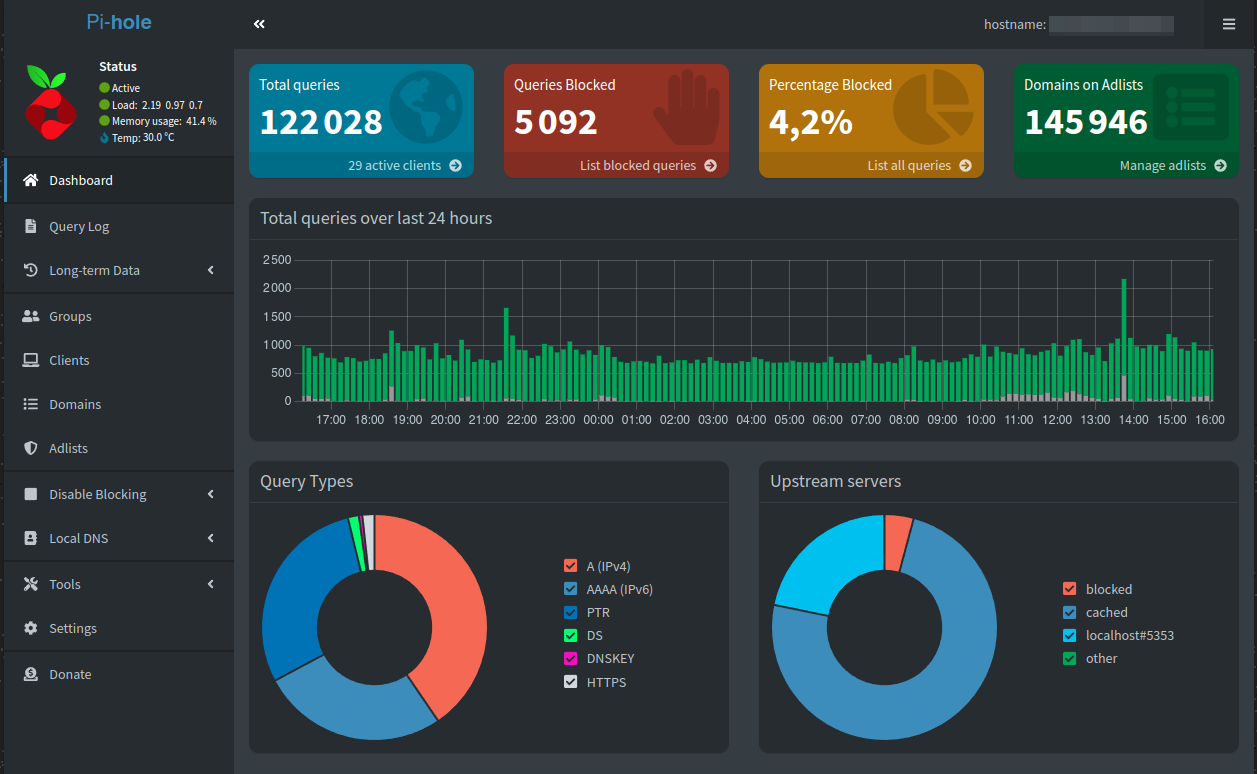This screenshot has width=1257, height=774.
Task: Click the tallest bar near 14:00
Action: click(1124, 339)
